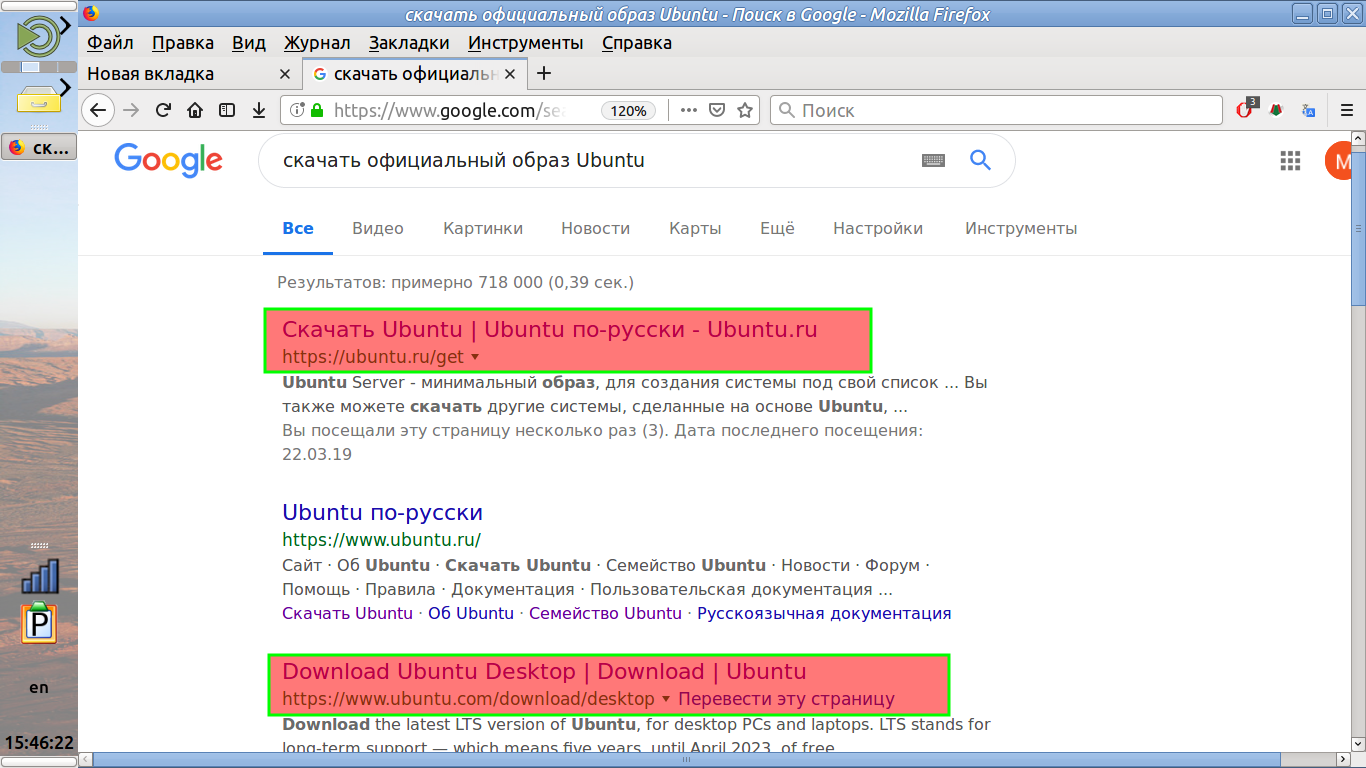1366x768 pixels.
Task: Open the 'Скачать Ubuntu' sitelink
Action: [347, 614]
